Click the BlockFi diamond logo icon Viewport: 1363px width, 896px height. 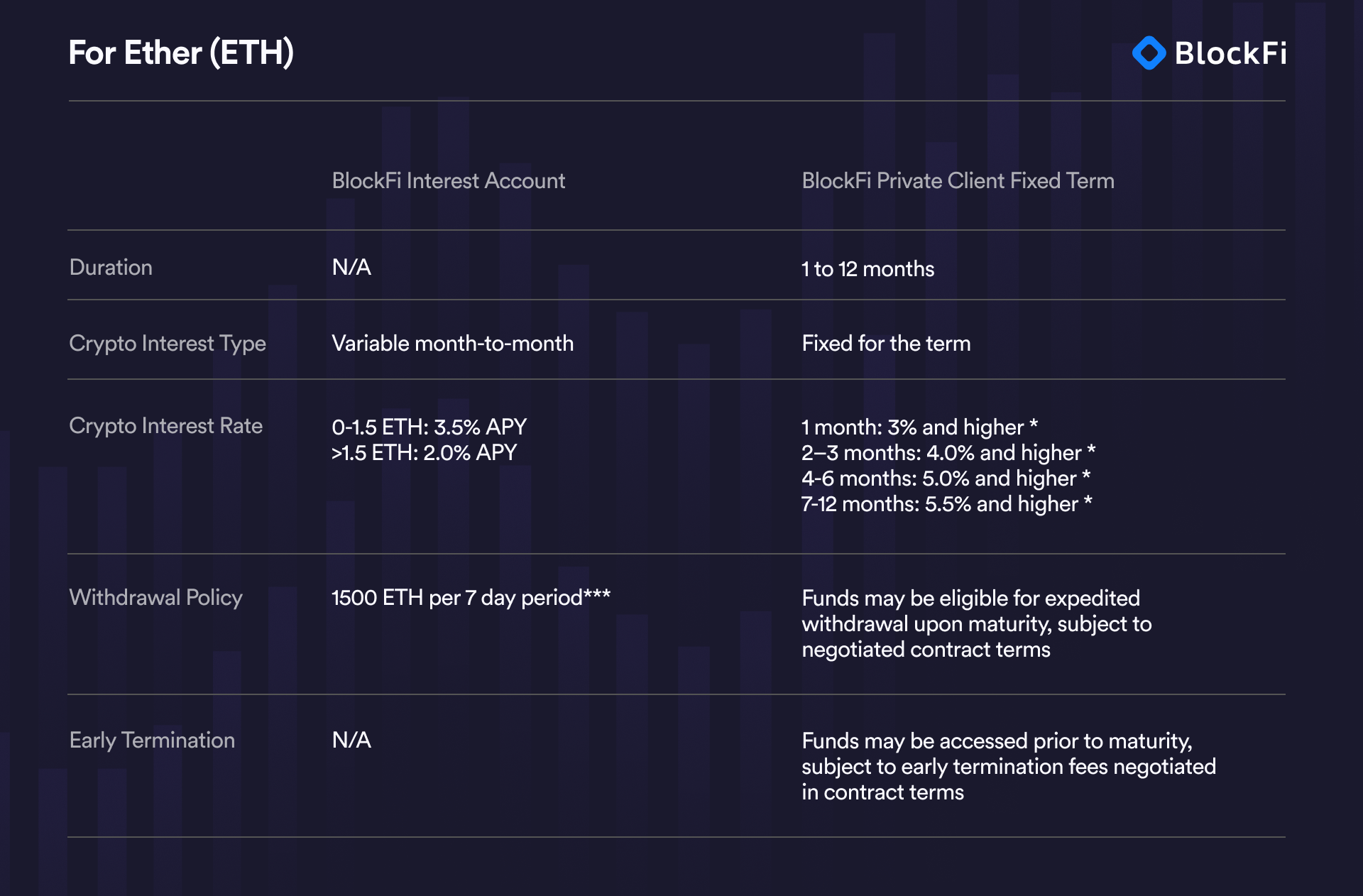pyautogui.click(x=1149, y=53)
